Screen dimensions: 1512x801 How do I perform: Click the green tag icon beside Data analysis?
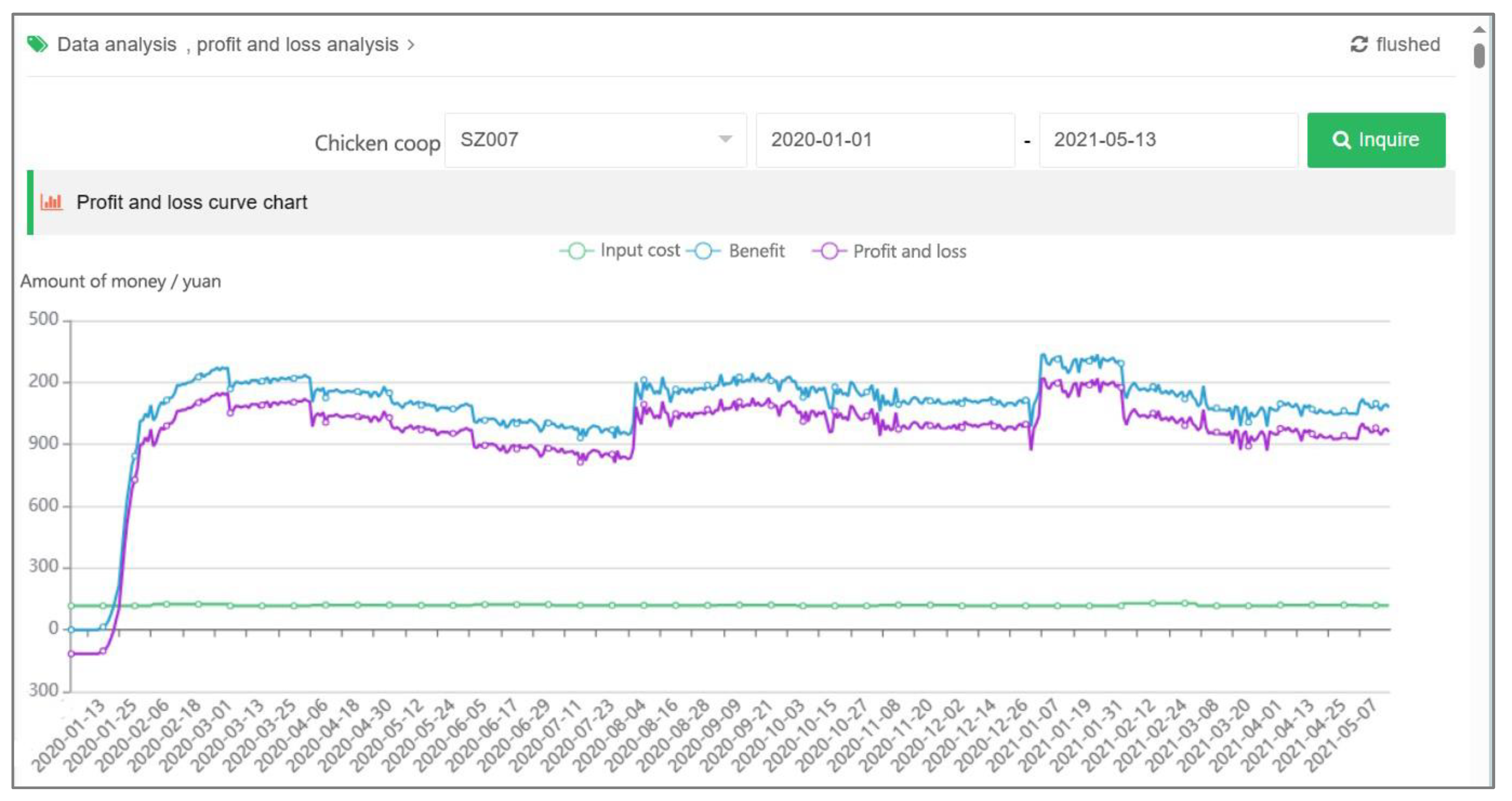(x=38, y=44)
